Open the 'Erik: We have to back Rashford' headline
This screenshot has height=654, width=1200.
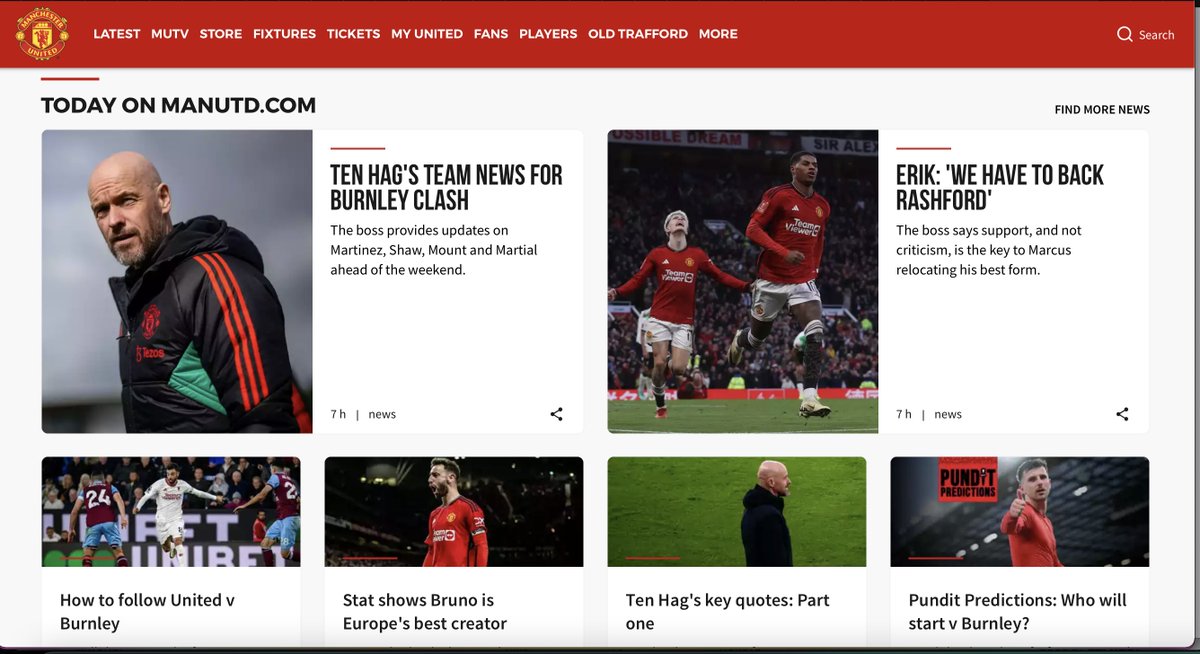1000,188
